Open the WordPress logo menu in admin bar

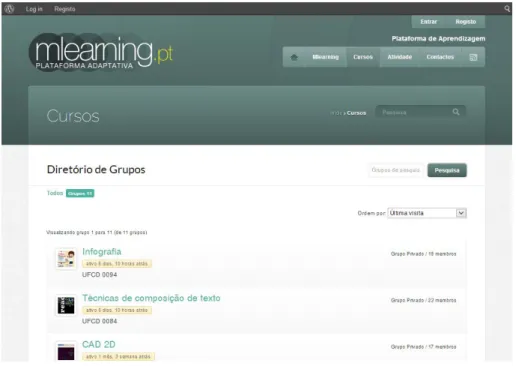coord(9,9)
